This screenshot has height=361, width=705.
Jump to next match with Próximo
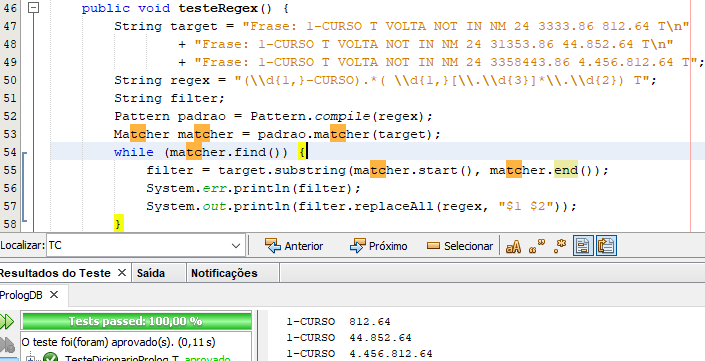(379, 246)
